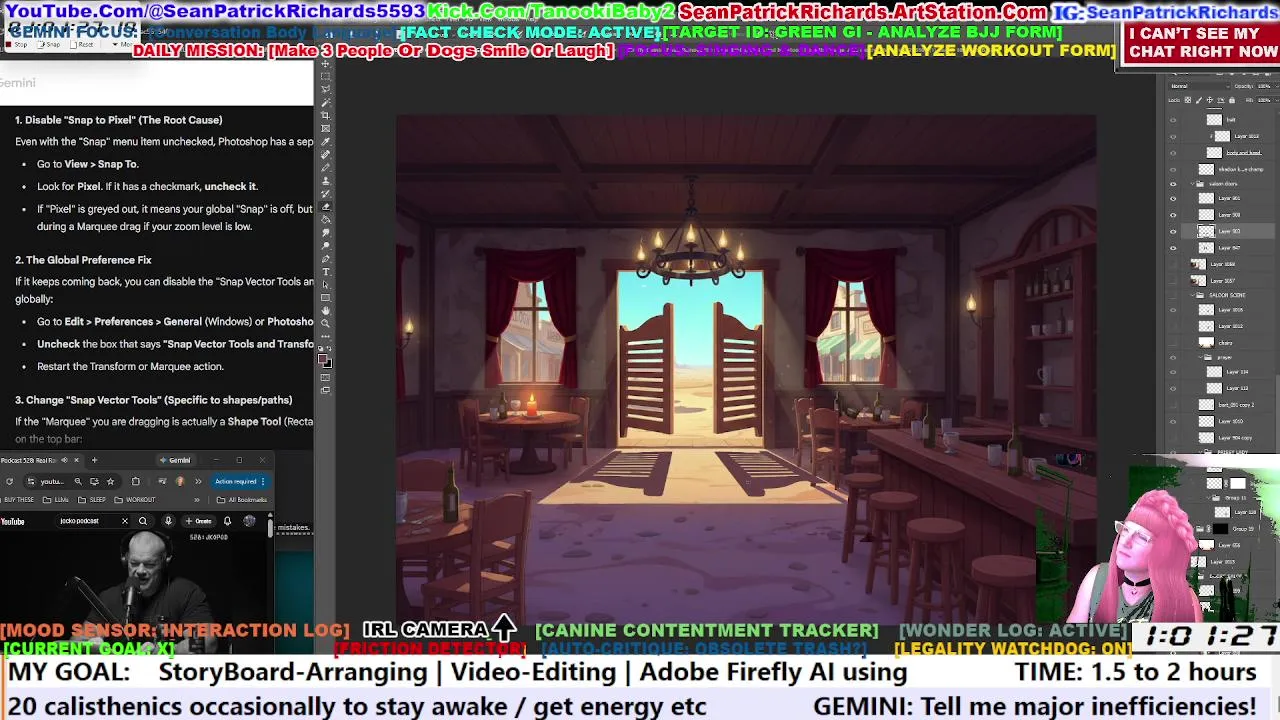Mute the podcast browser tab

(64, 460)
